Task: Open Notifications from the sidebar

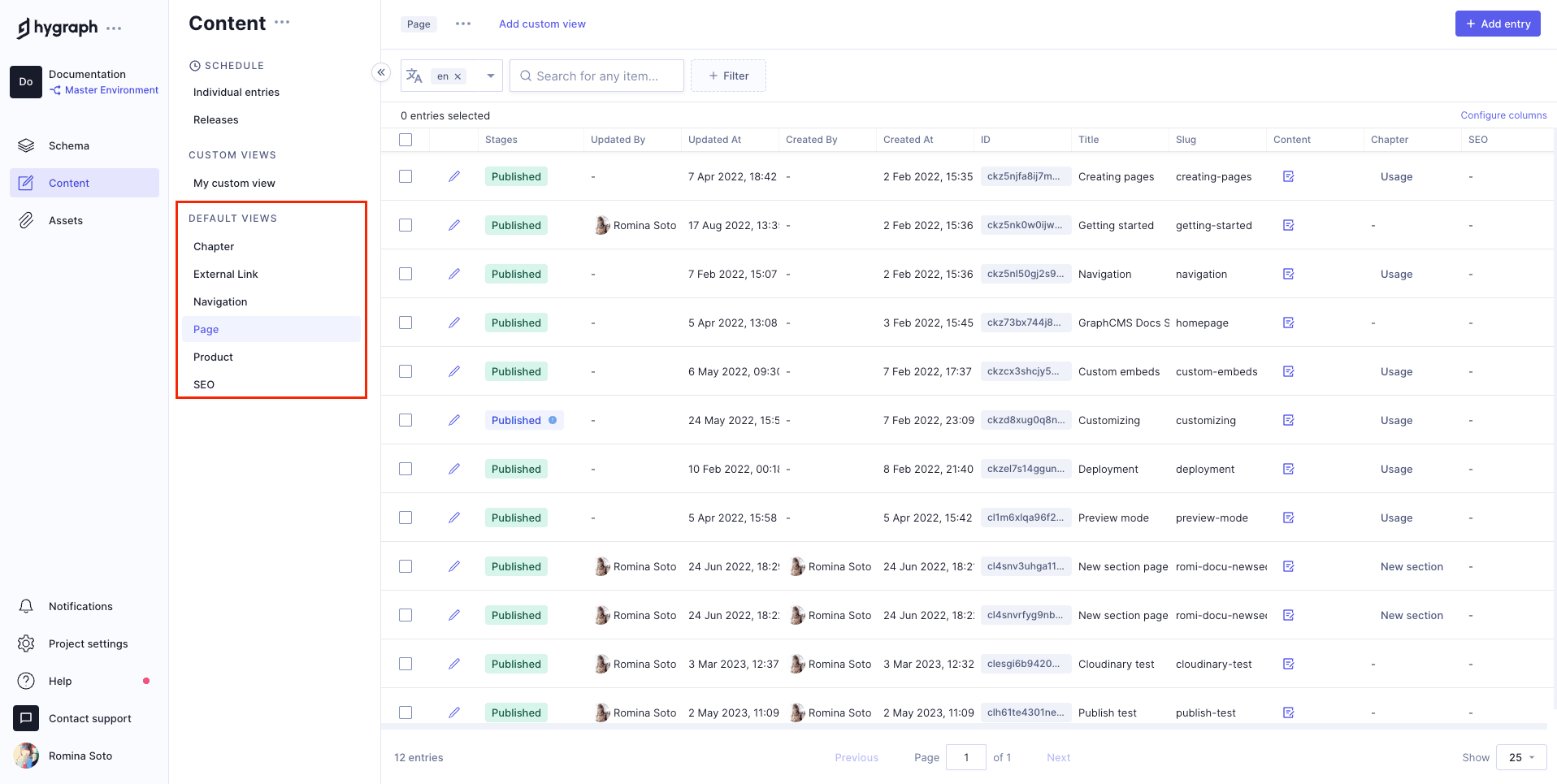Action: pos(80,606)
